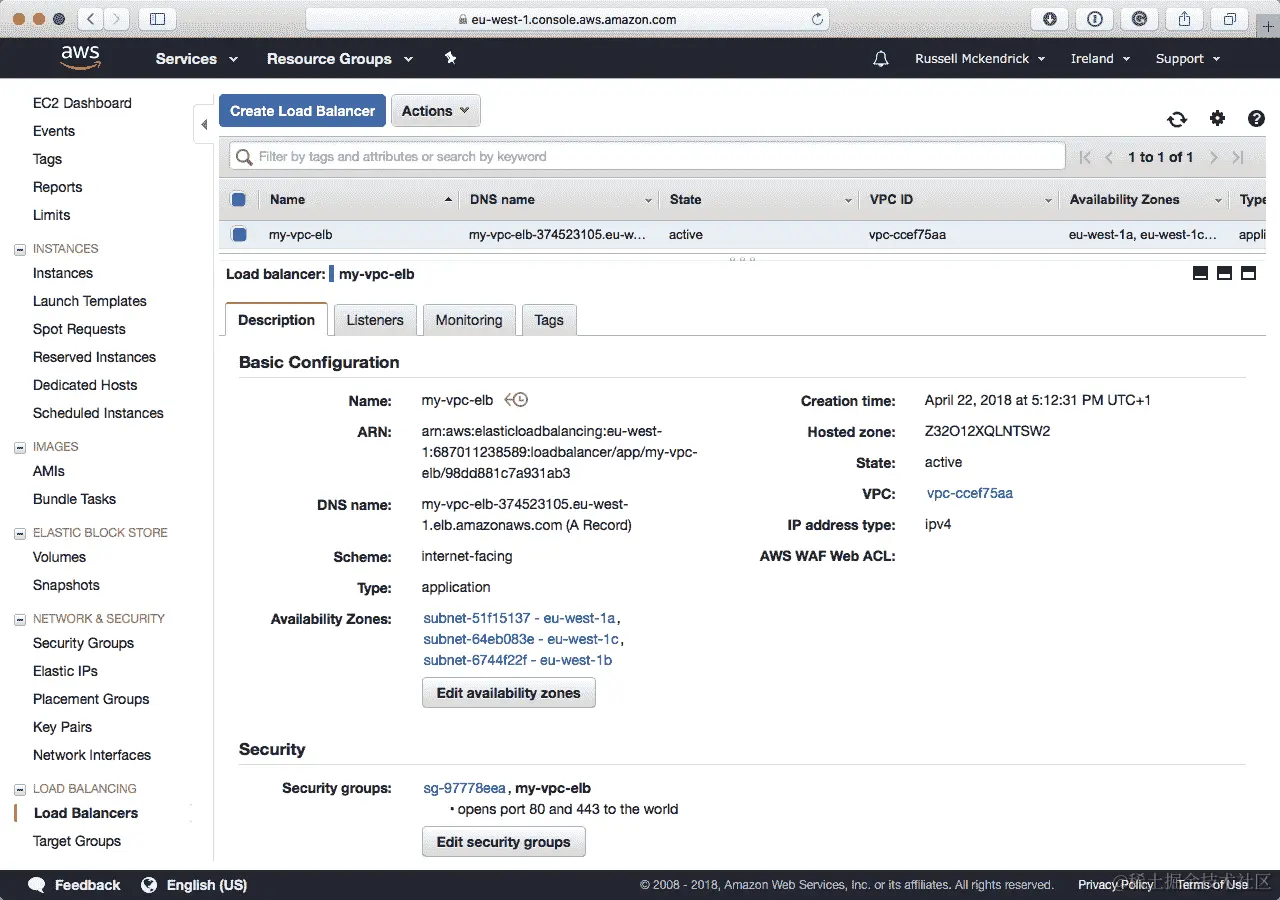Open security group sg-97778eea link
Image resolution: width=1280 pixels, height=900 pixels.
coord(464,788)
